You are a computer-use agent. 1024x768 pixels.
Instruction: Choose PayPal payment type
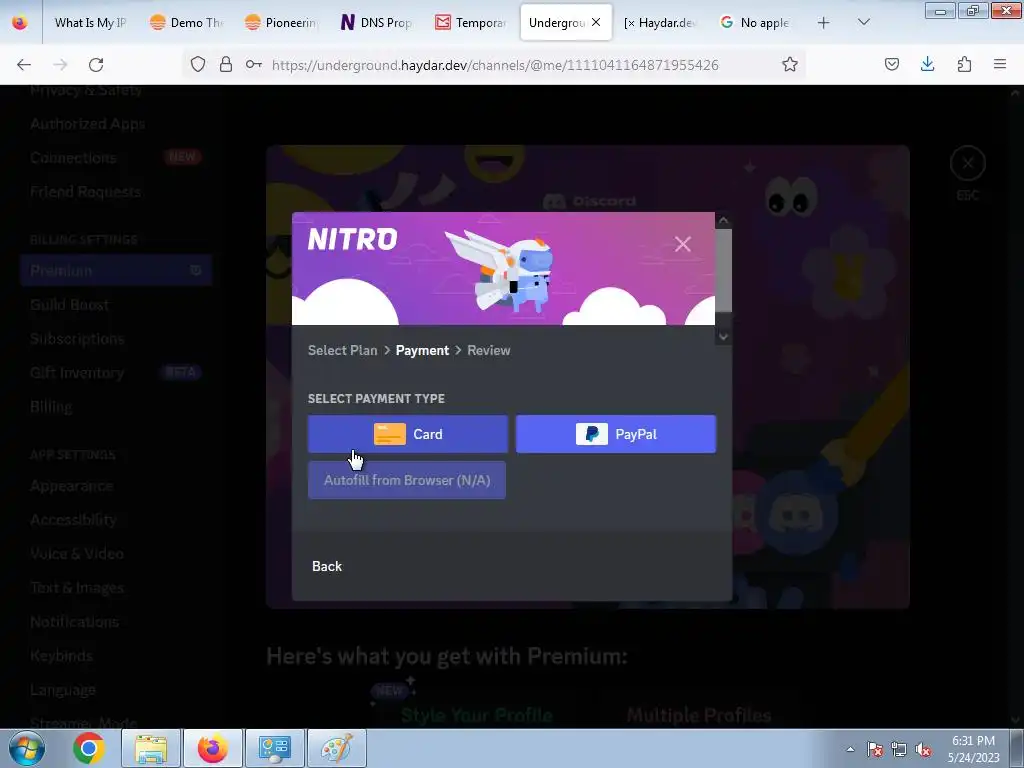pos(616,434)
